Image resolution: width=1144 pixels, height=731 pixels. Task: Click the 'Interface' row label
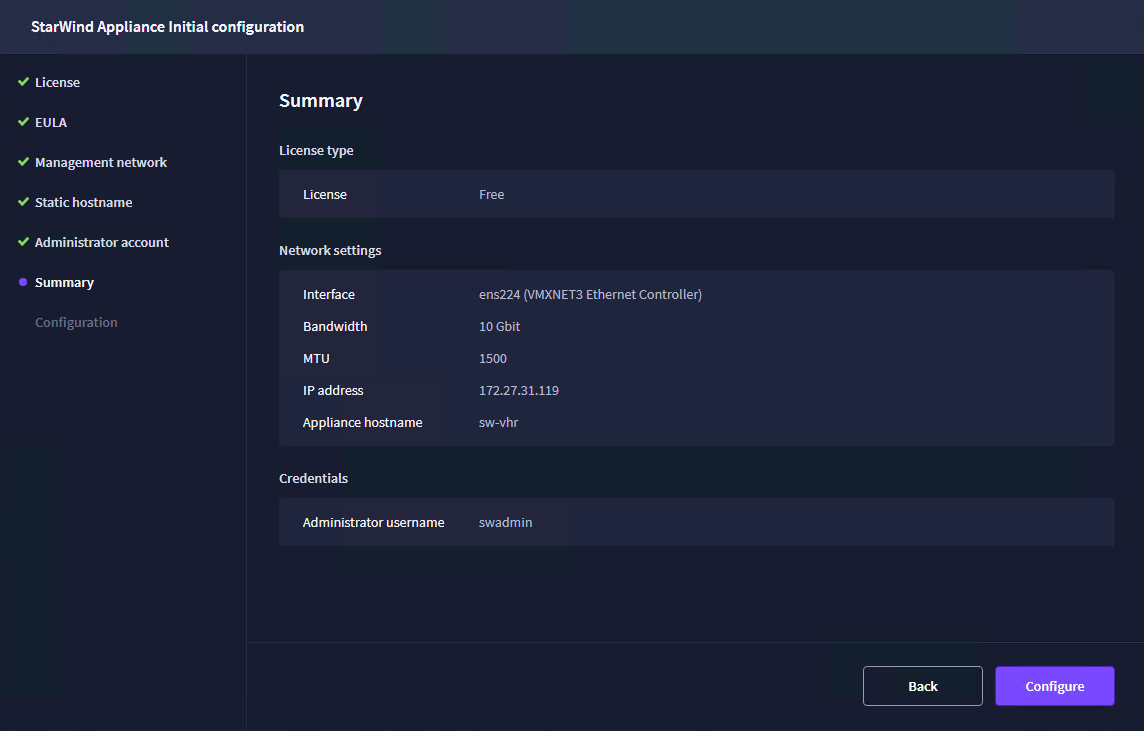328,295
